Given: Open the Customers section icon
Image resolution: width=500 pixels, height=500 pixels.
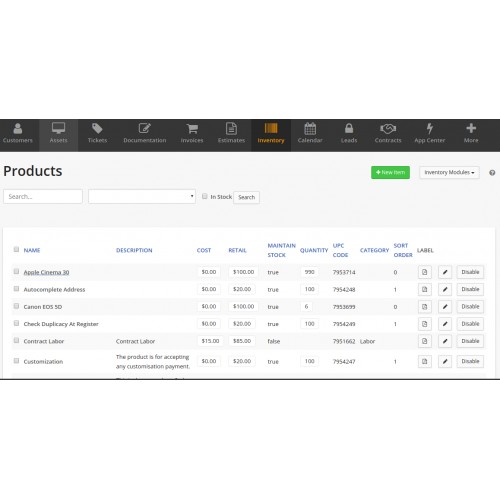Looking at the screenshot, I should pyautogui.click(x=18, y=128).
